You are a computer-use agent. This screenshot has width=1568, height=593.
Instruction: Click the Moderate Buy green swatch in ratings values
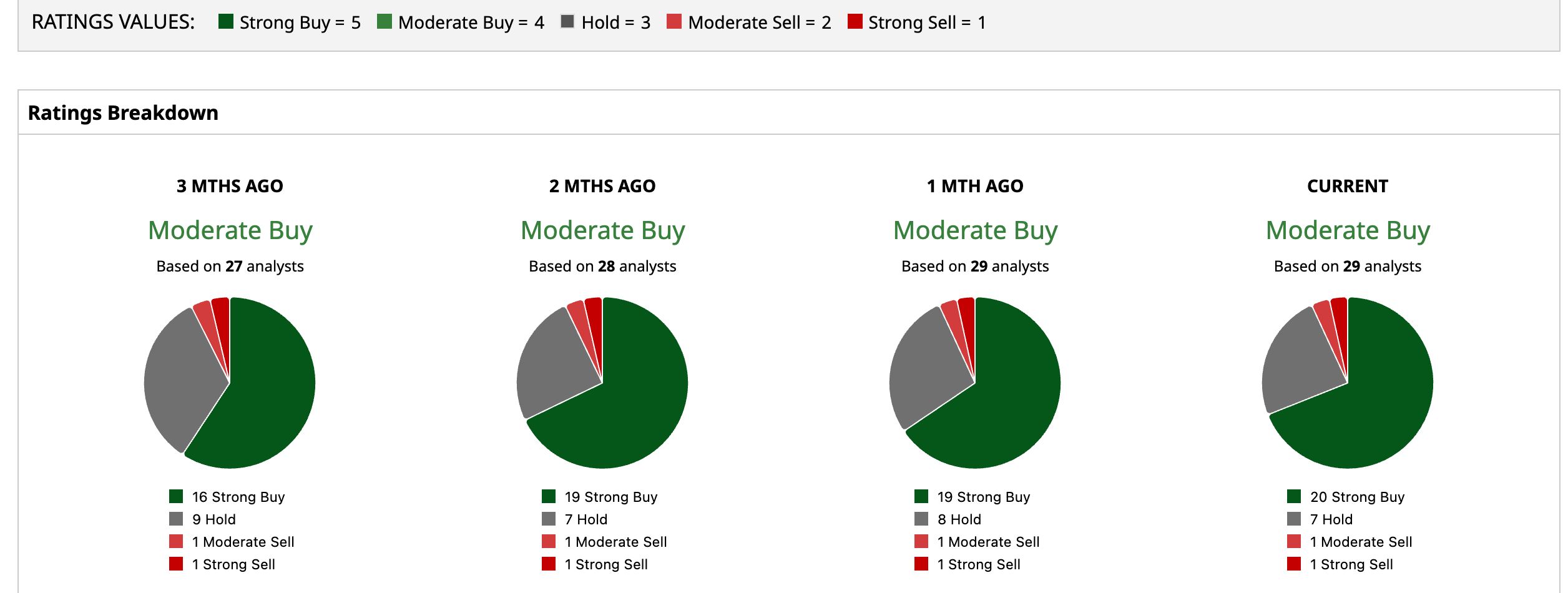pyautogui.click(x=385, y=22)
